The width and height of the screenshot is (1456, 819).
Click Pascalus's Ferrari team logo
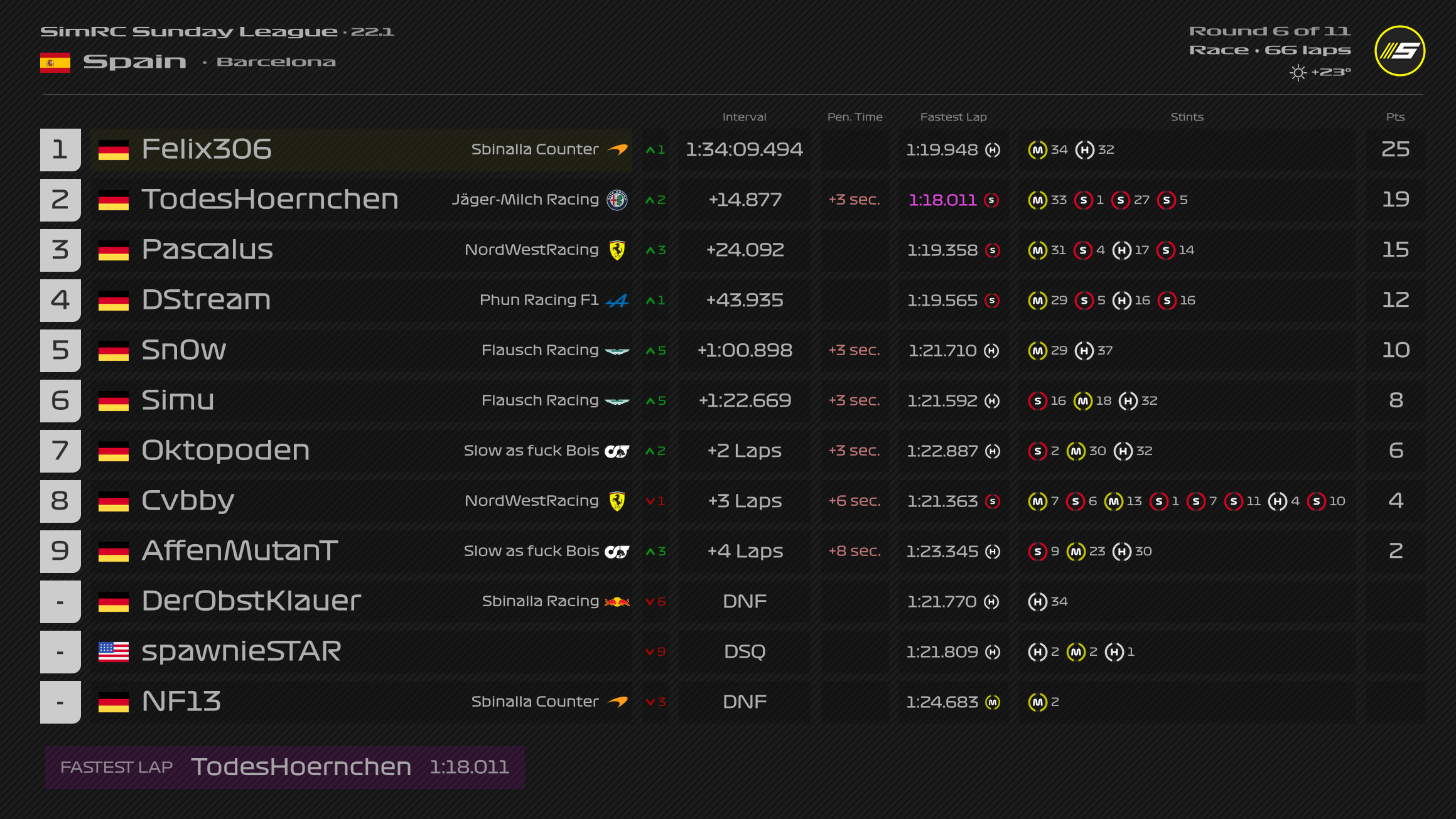(617, 250)
